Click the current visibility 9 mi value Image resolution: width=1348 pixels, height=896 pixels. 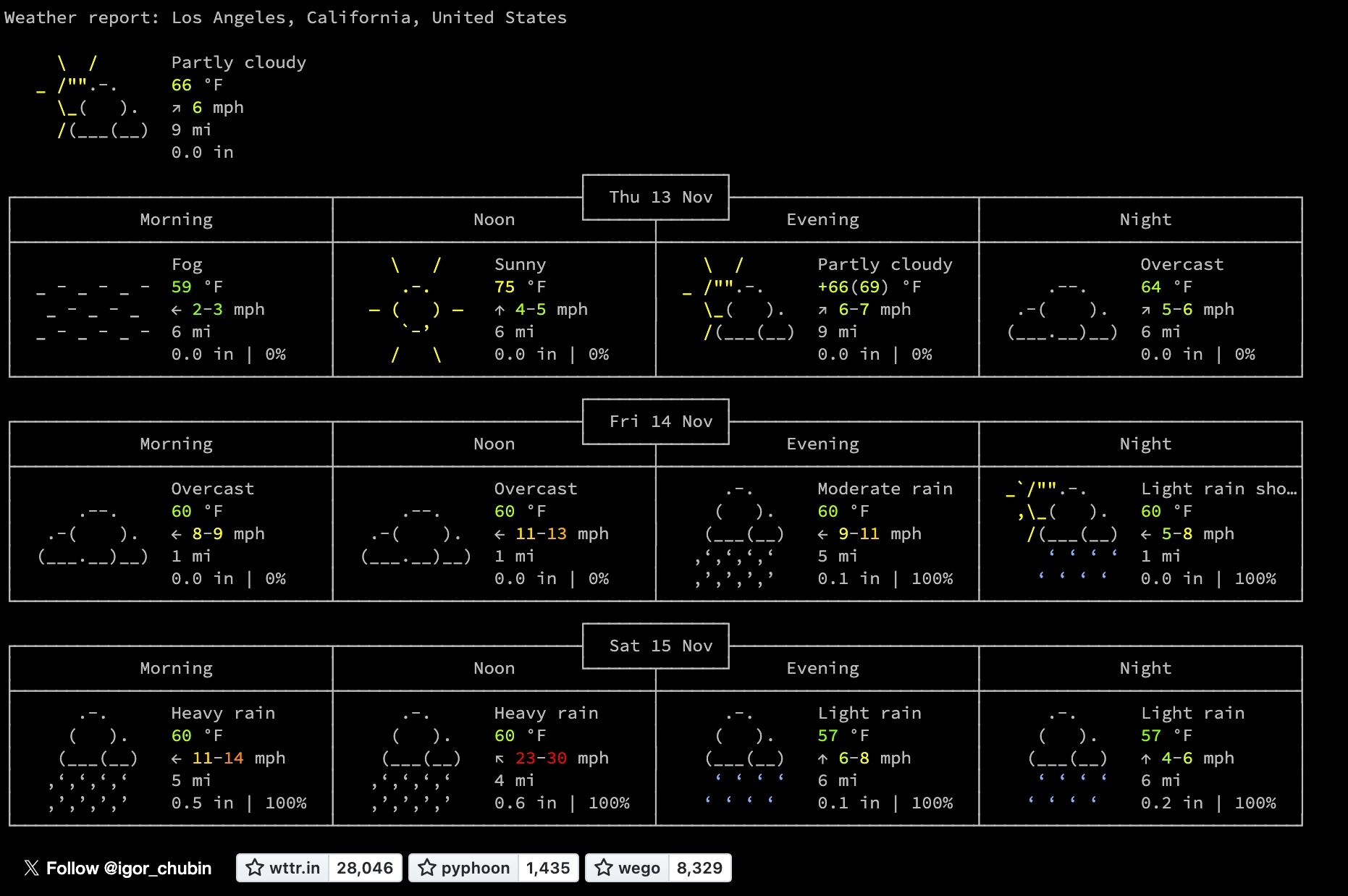191,130
